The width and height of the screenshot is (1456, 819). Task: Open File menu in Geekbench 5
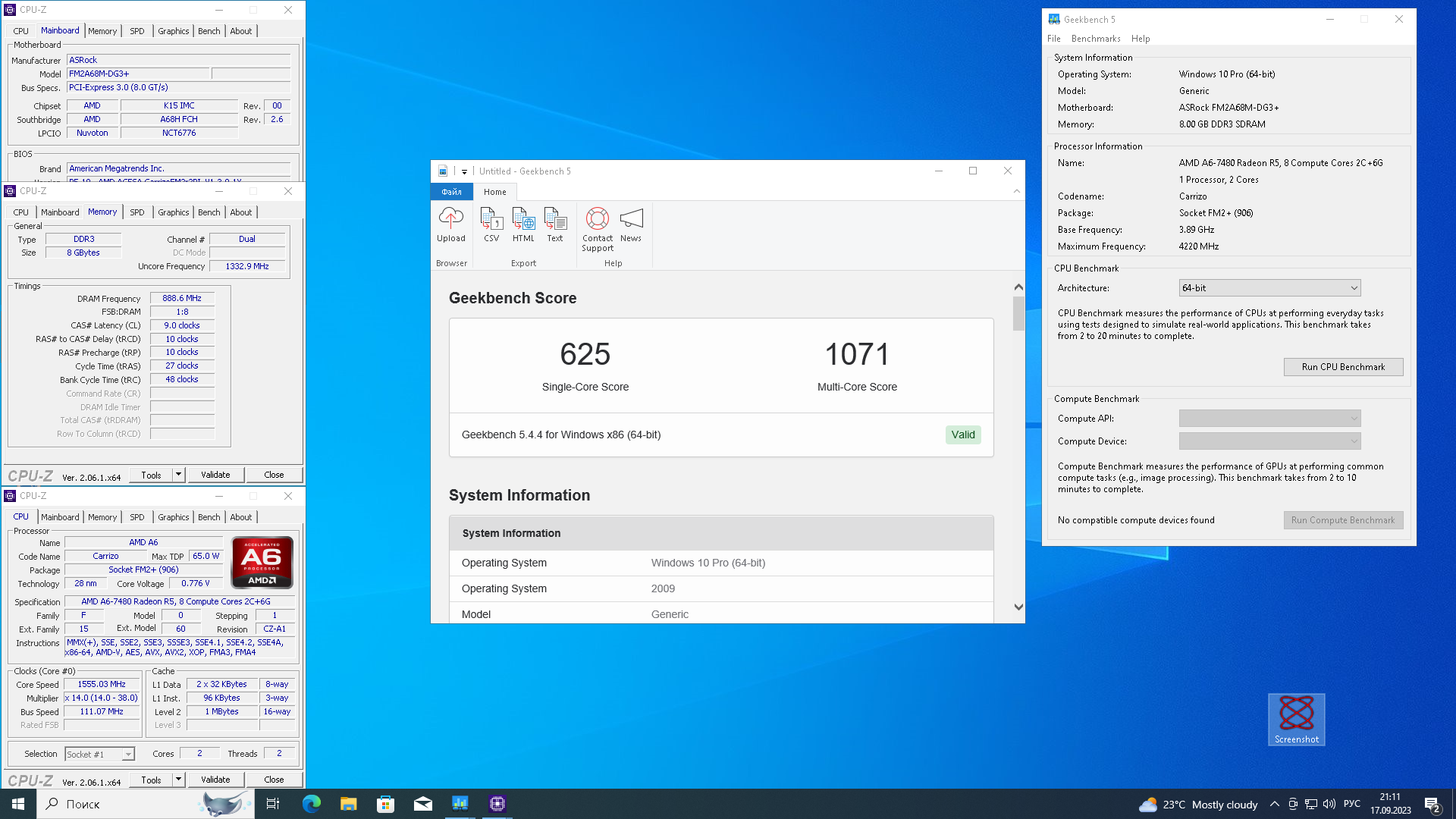click(1054, 39)
